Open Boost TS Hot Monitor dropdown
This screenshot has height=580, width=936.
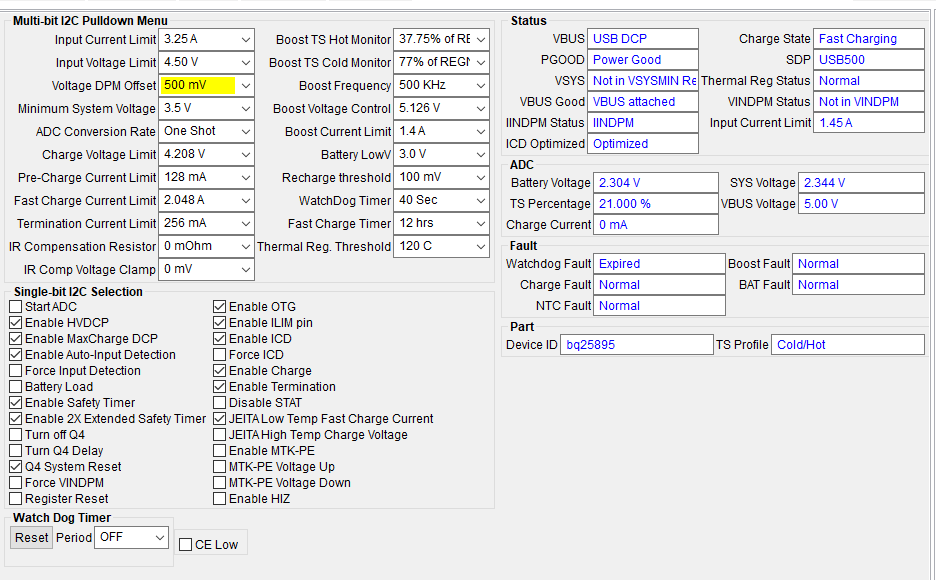(441, 39)
